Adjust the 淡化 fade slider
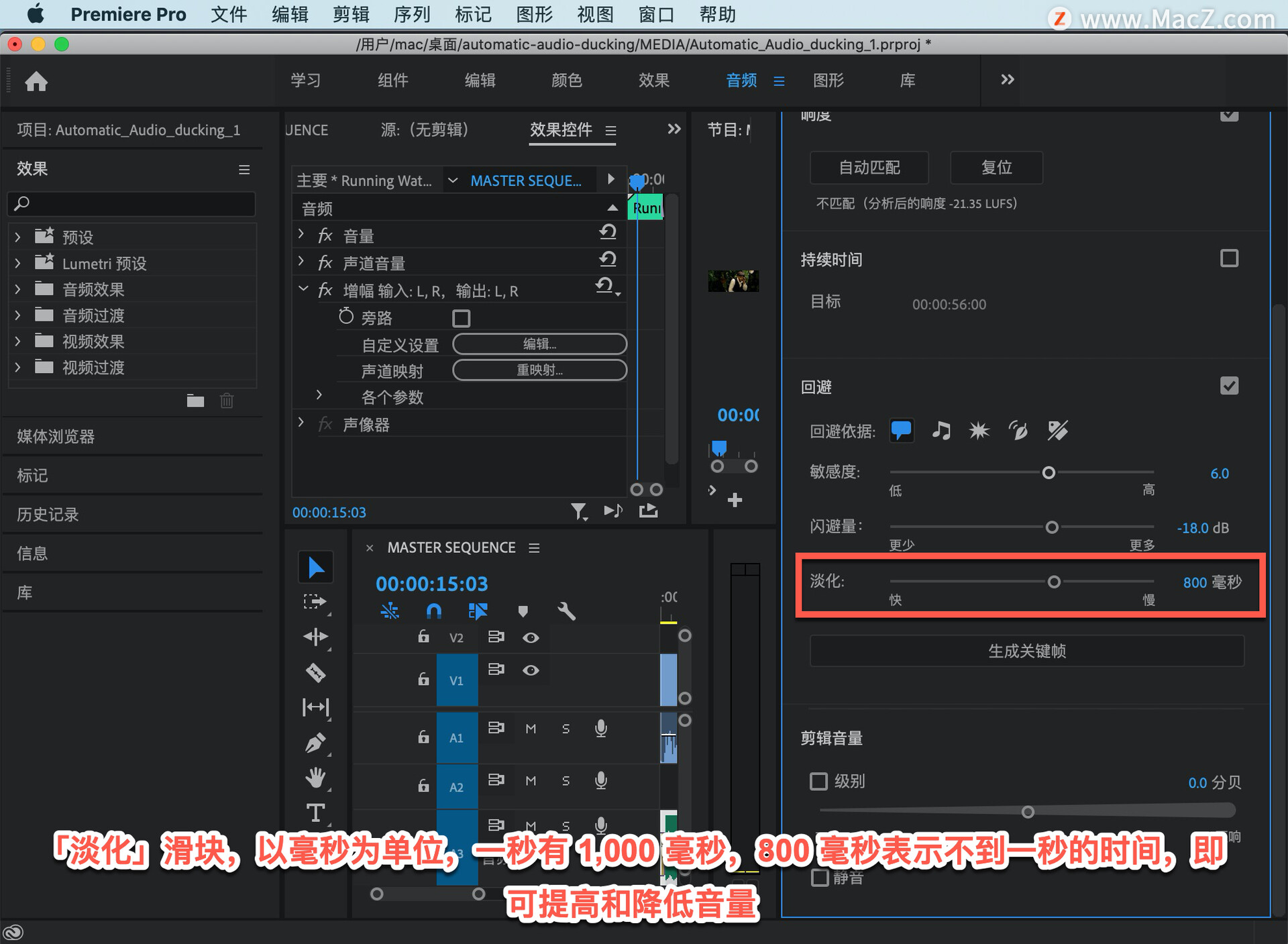 click(x=1054, y=582)
